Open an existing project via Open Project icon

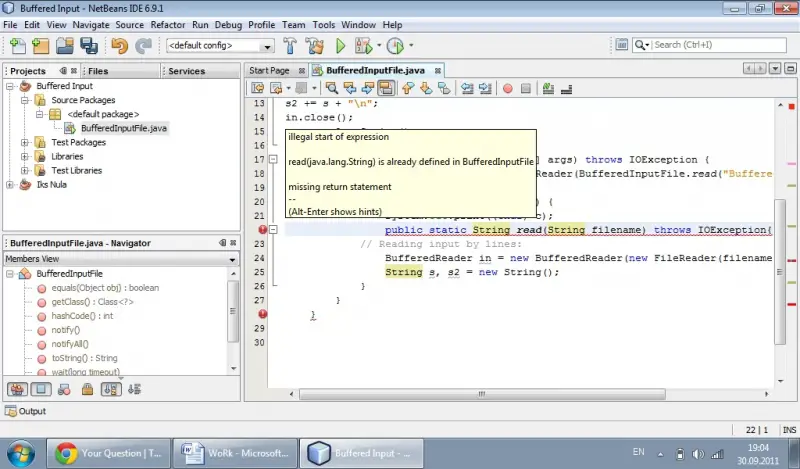pos(65,46)
